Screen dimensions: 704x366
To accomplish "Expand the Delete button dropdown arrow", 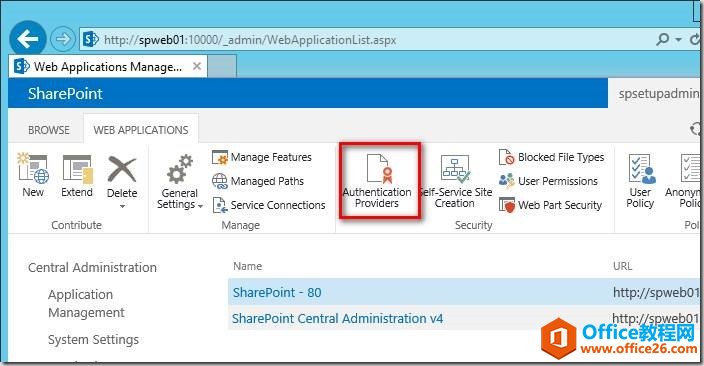I will 122,206.
